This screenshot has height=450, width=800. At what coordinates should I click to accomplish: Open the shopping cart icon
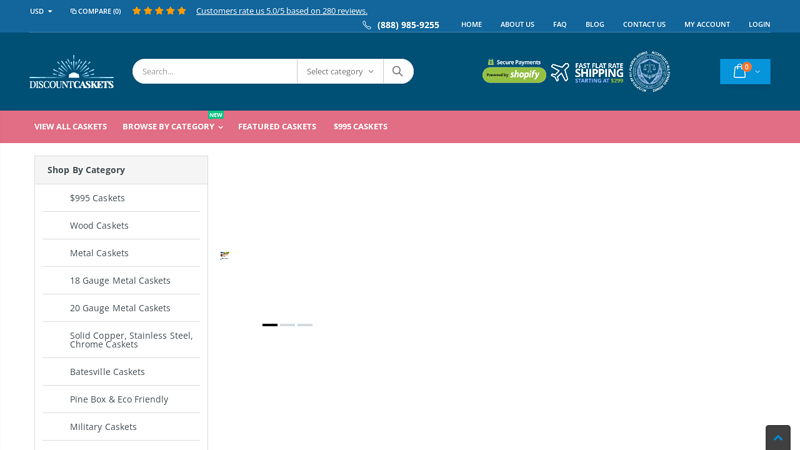[740, 71]
